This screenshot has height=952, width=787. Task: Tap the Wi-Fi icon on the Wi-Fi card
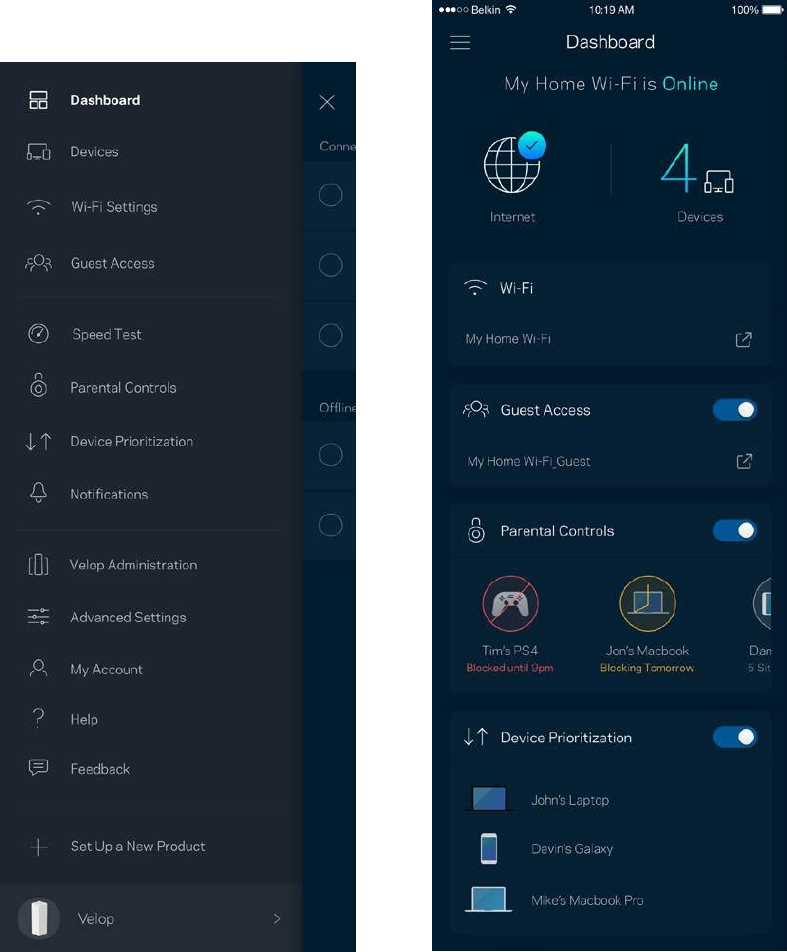(475, 287)
